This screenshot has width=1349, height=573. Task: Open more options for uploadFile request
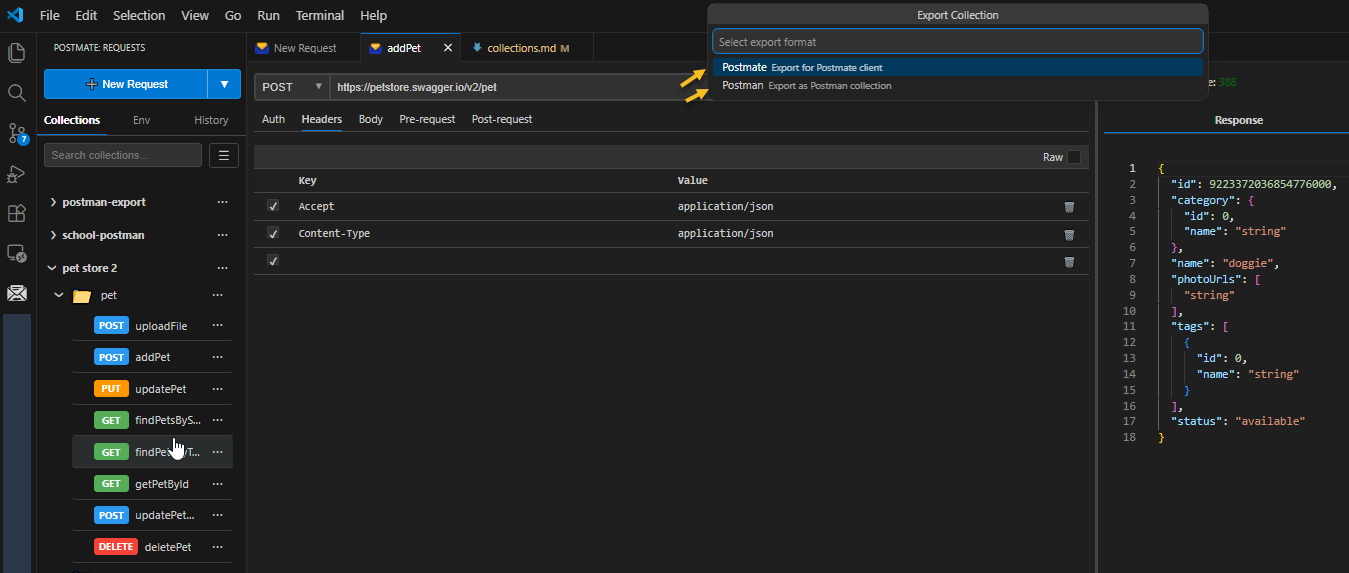[217, 326]
